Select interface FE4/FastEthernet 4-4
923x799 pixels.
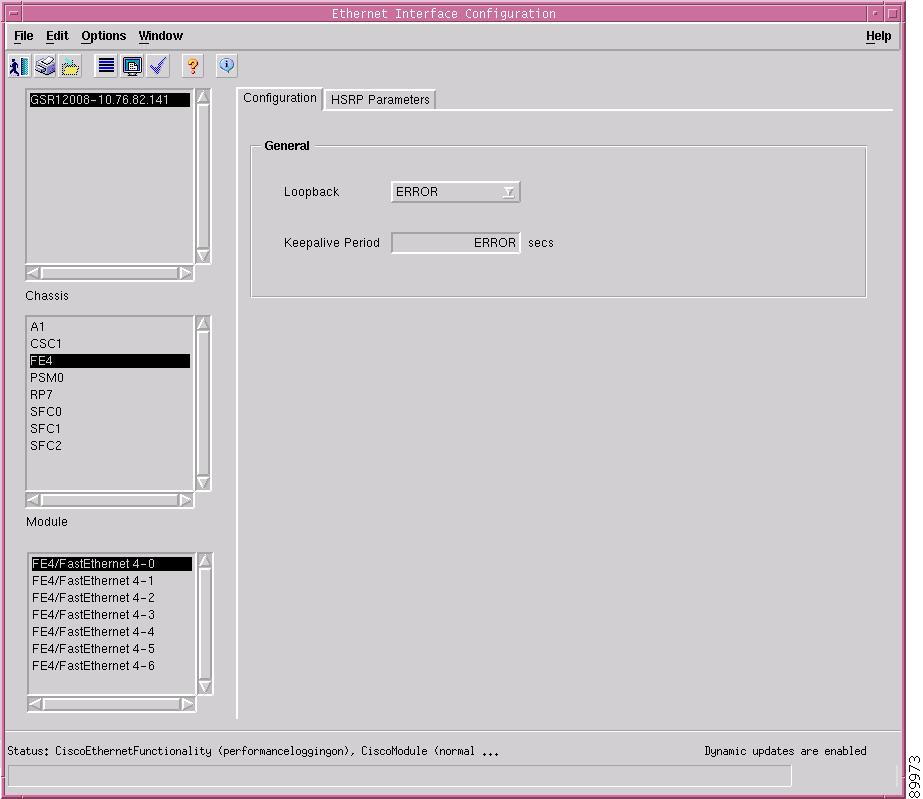click(x=111, y=632)
